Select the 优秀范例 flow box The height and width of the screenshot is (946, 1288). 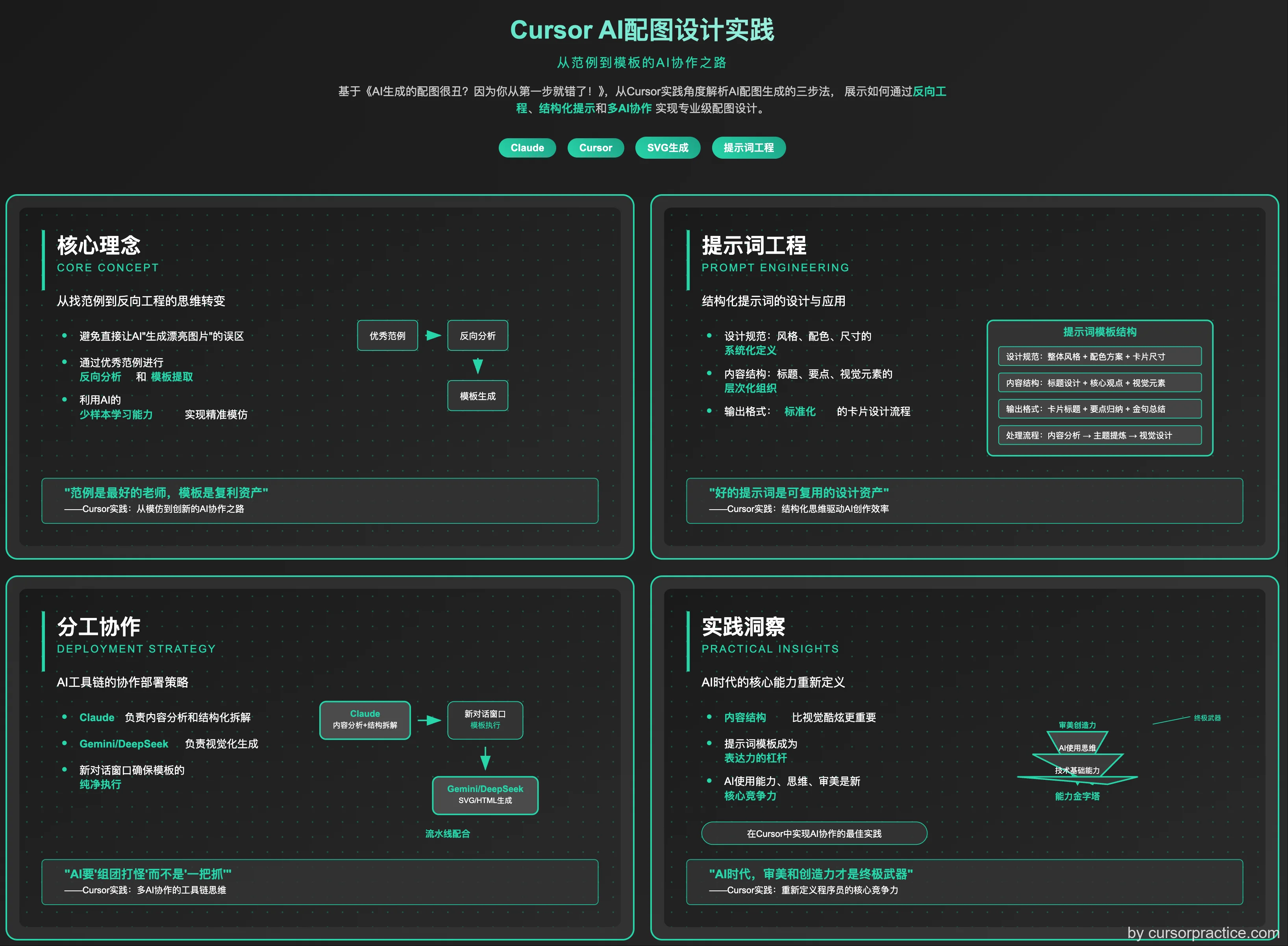[387, 336]
